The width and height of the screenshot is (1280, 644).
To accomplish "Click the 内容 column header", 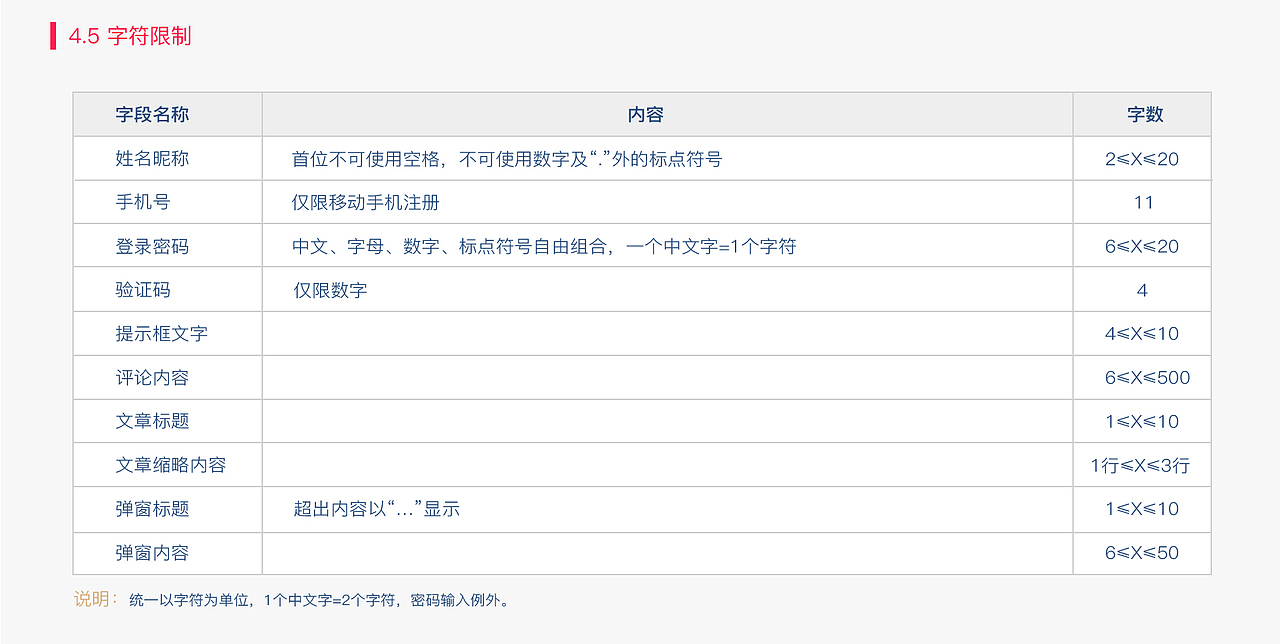I will 645,115.
